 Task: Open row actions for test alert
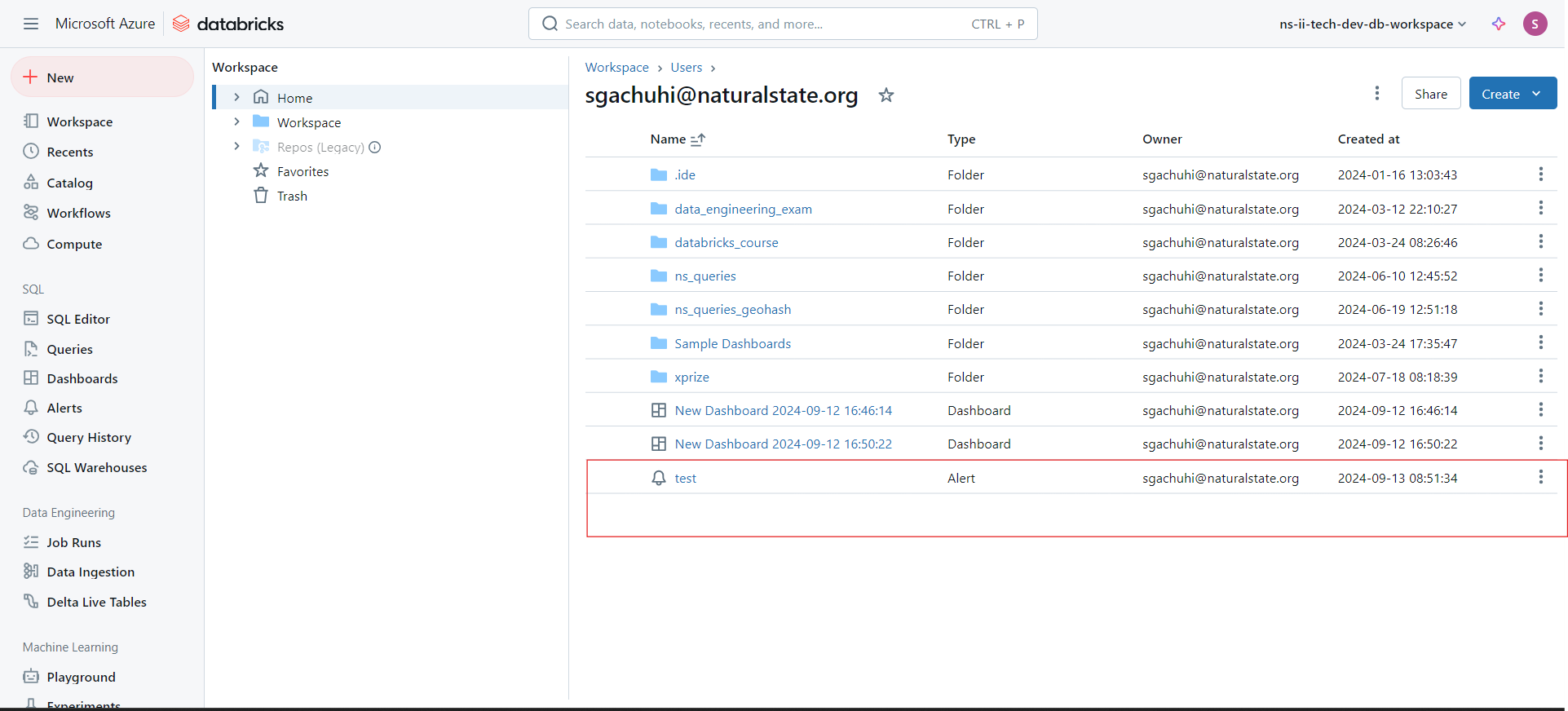(x=1540, y=477)
